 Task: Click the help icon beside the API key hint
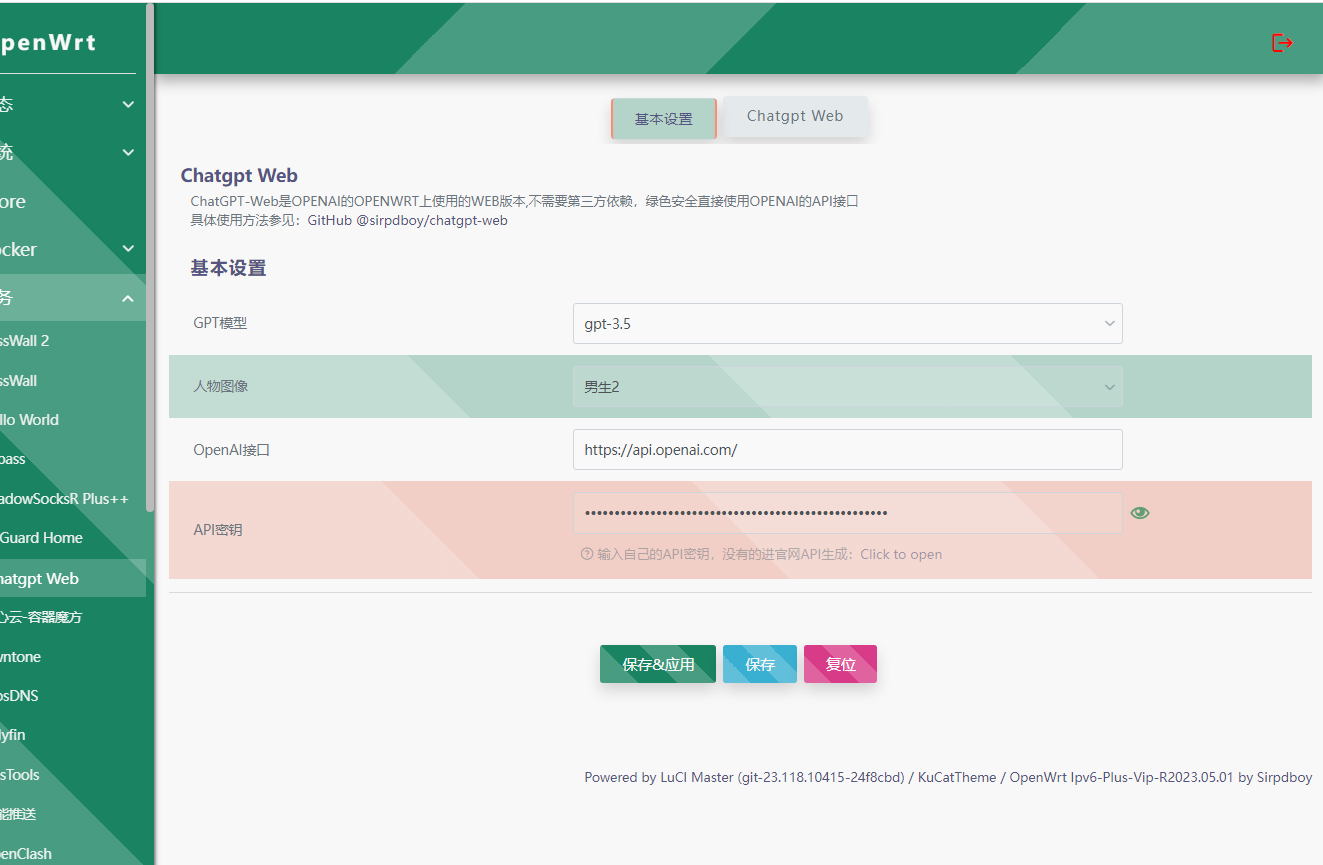tap(587, 554)
